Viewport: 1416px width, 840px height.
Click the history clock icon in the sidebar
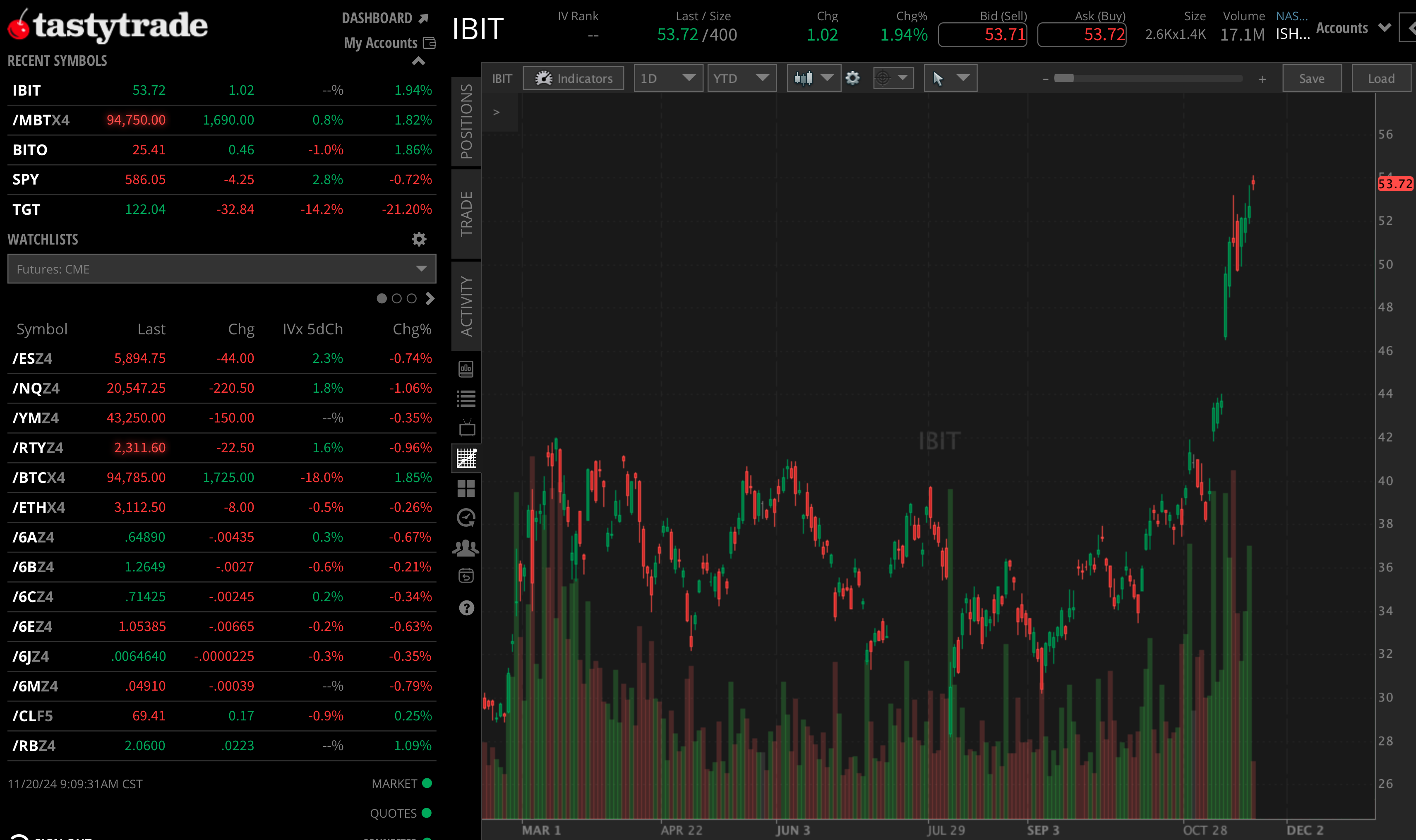466,517
